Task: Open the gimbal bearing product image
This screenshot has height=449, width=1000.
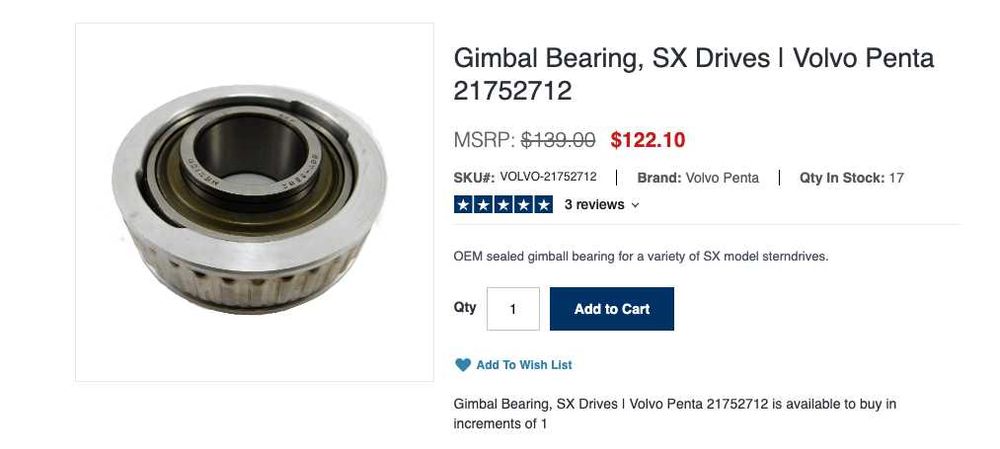Action: point(254,202)
